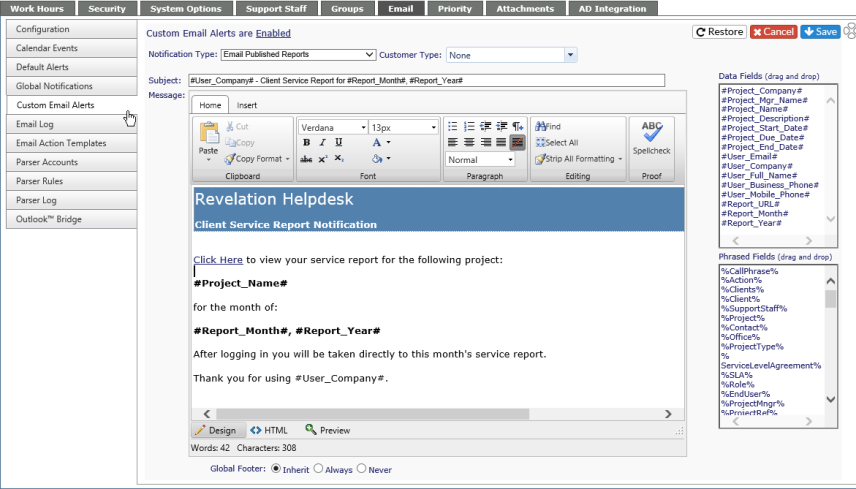Open the Notification Type dropdown
Image resolution: width=856 pixels, height=489 pixels.
pyautogui.click(x=298, y=55)
